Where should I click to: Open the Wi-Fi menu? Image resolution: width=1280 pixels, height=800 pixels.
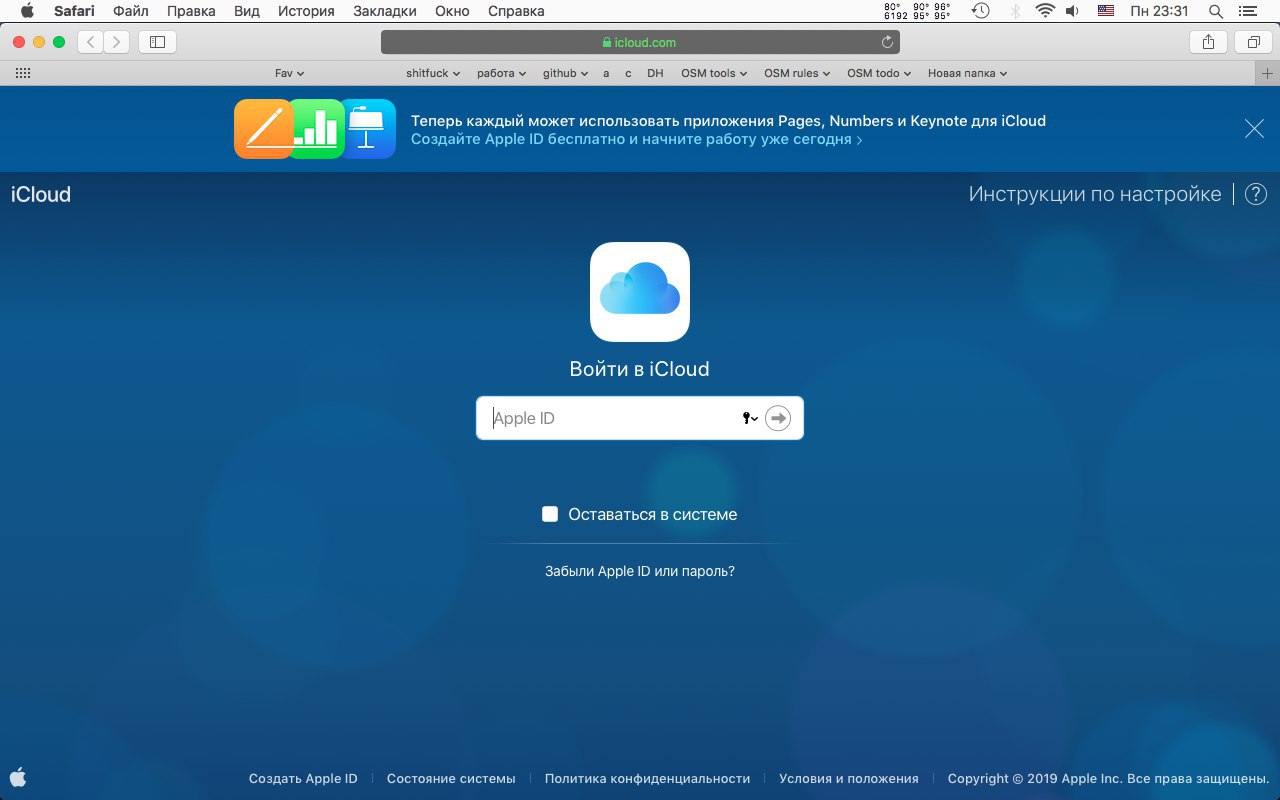(x=1045, y=11)
